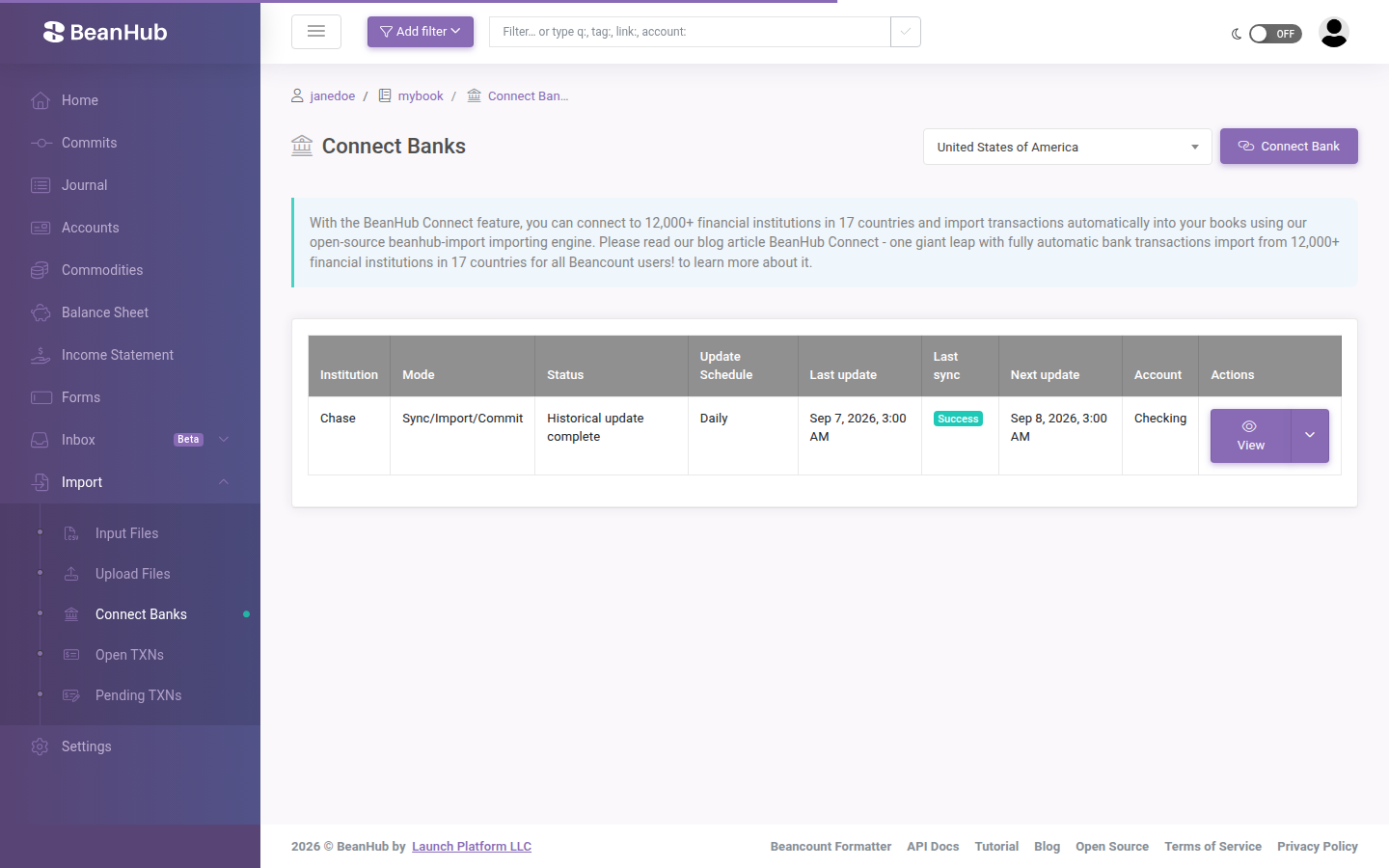Screen dimensions: 1389x868
Task: Open the user avatar menu
Action: click(1334, 33)
